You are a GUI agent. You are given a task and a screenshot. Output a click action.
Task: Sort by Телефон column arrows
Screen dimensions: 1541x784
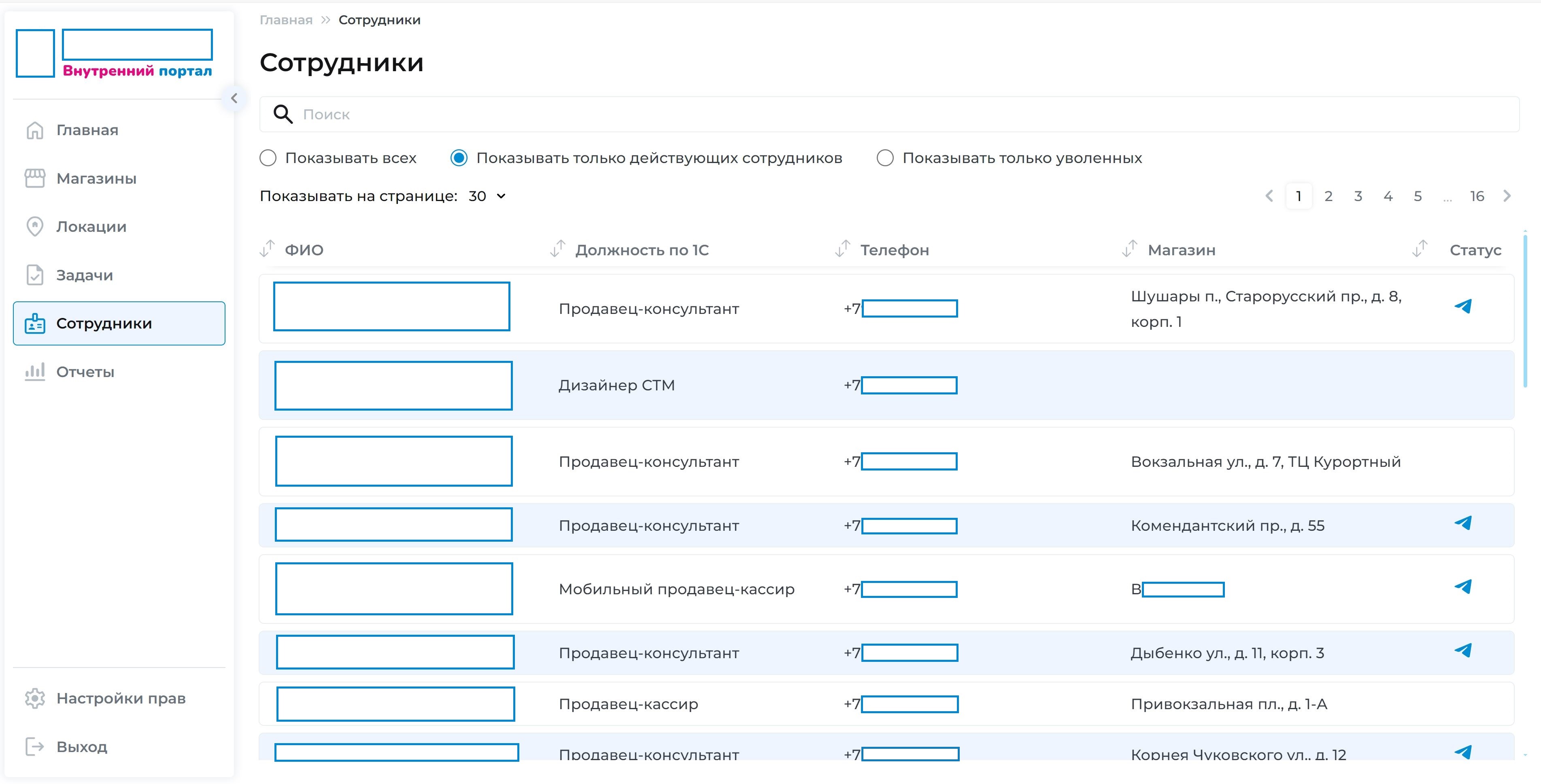pyautogui.click(x=842, y=249)
